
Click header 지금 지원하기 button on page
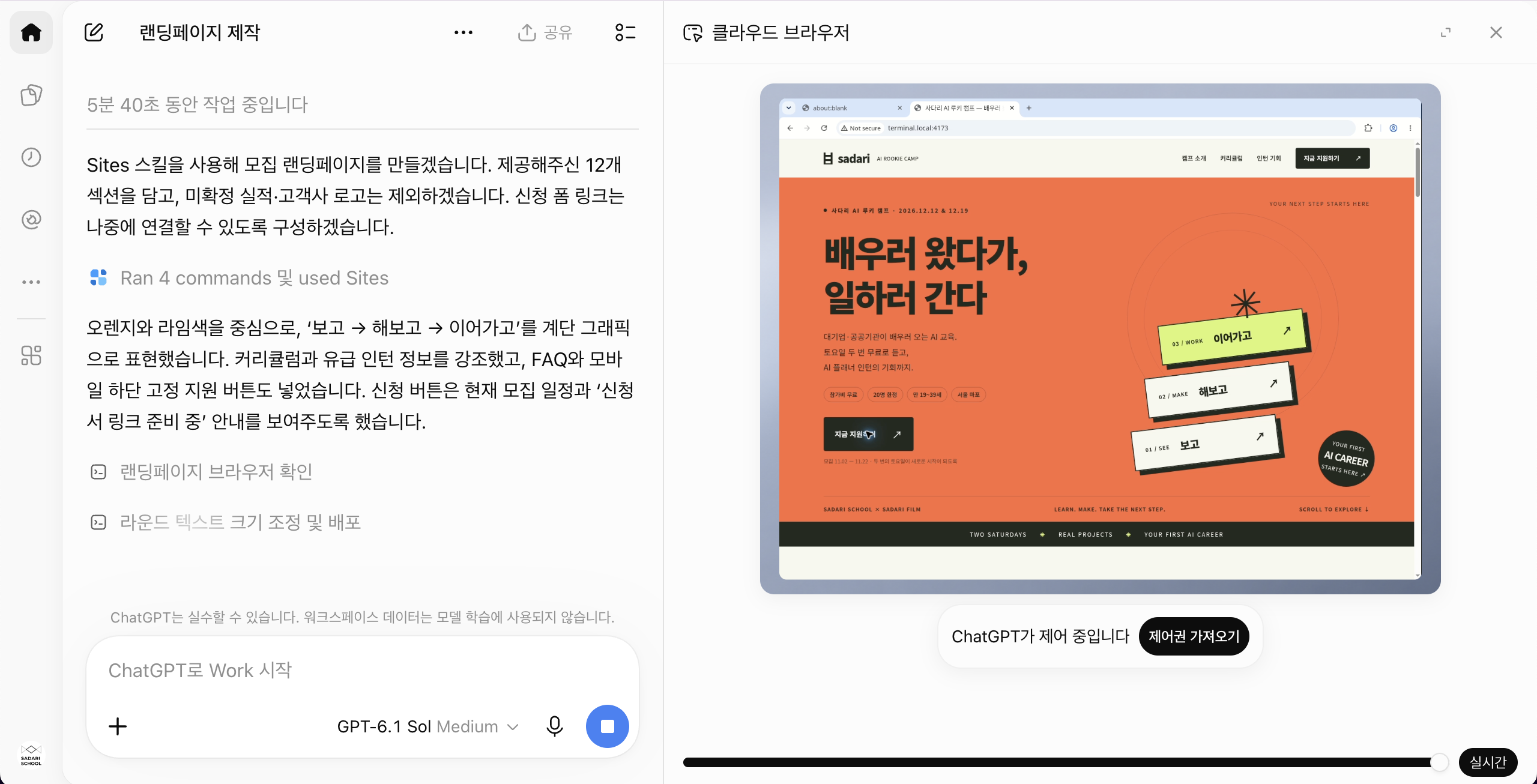click(1332, 158)
